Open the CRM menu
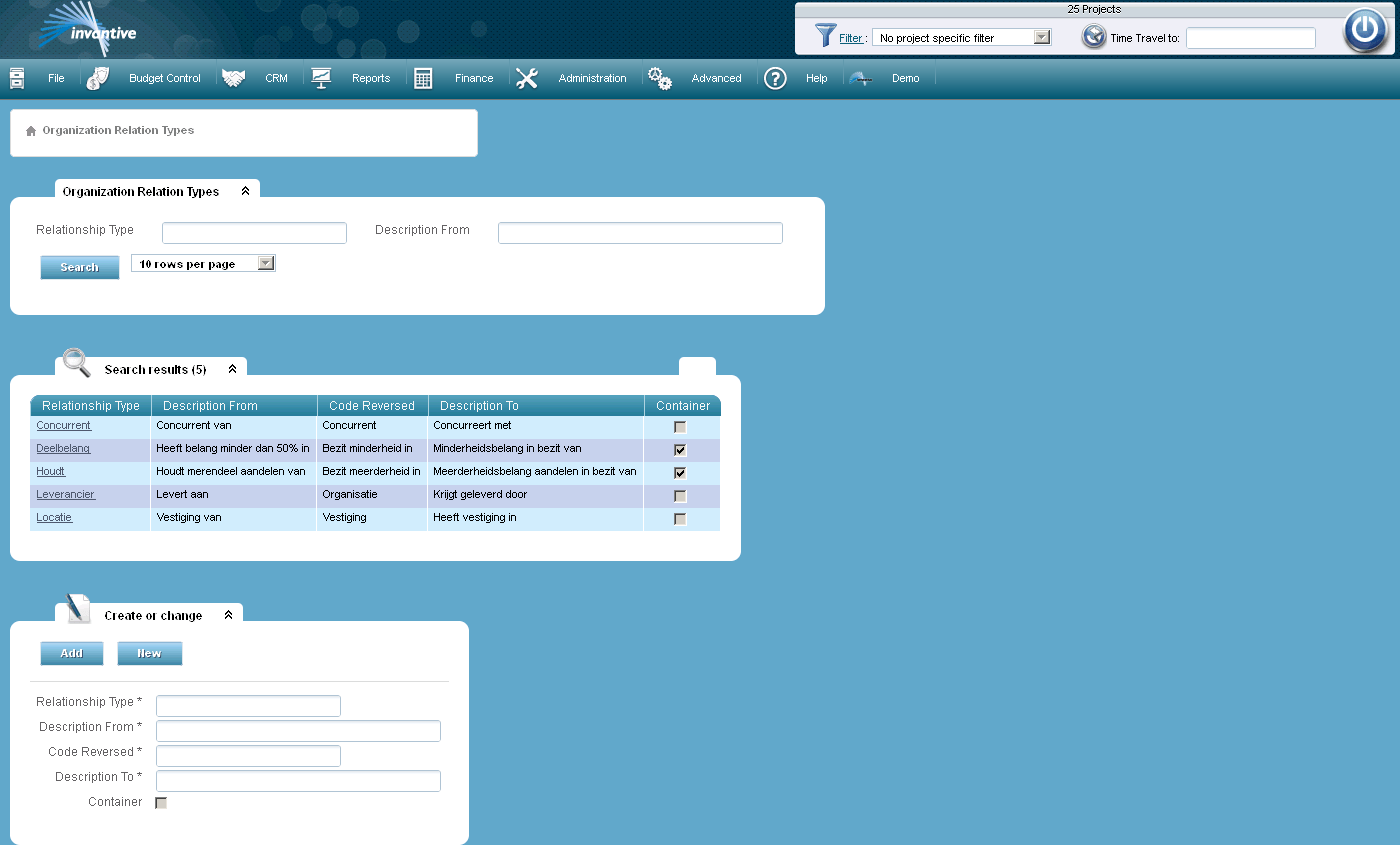 276,78
